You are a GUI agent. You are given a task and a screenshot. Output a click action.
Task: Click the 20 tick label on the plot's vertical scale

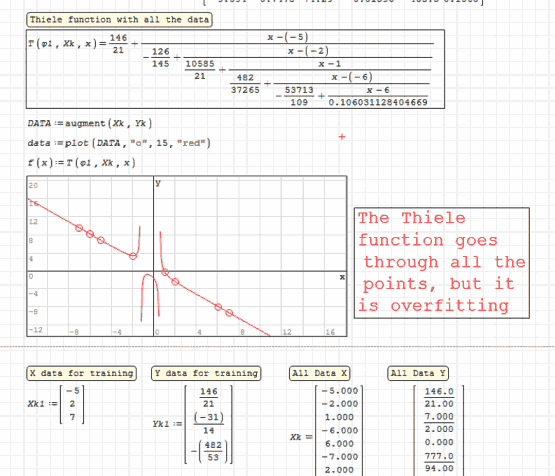coord(33,185)
